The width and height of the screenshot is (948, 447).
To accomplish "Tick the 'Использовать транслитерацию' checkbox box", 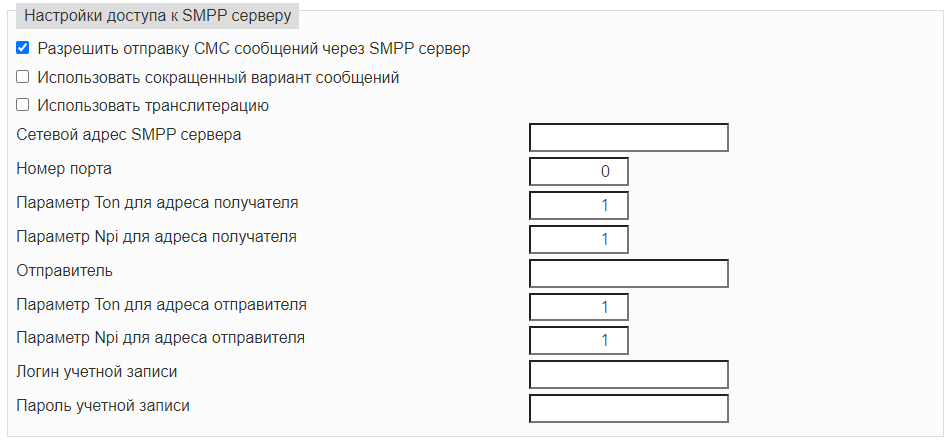I will pyautogui.click(x=22, y=105).
